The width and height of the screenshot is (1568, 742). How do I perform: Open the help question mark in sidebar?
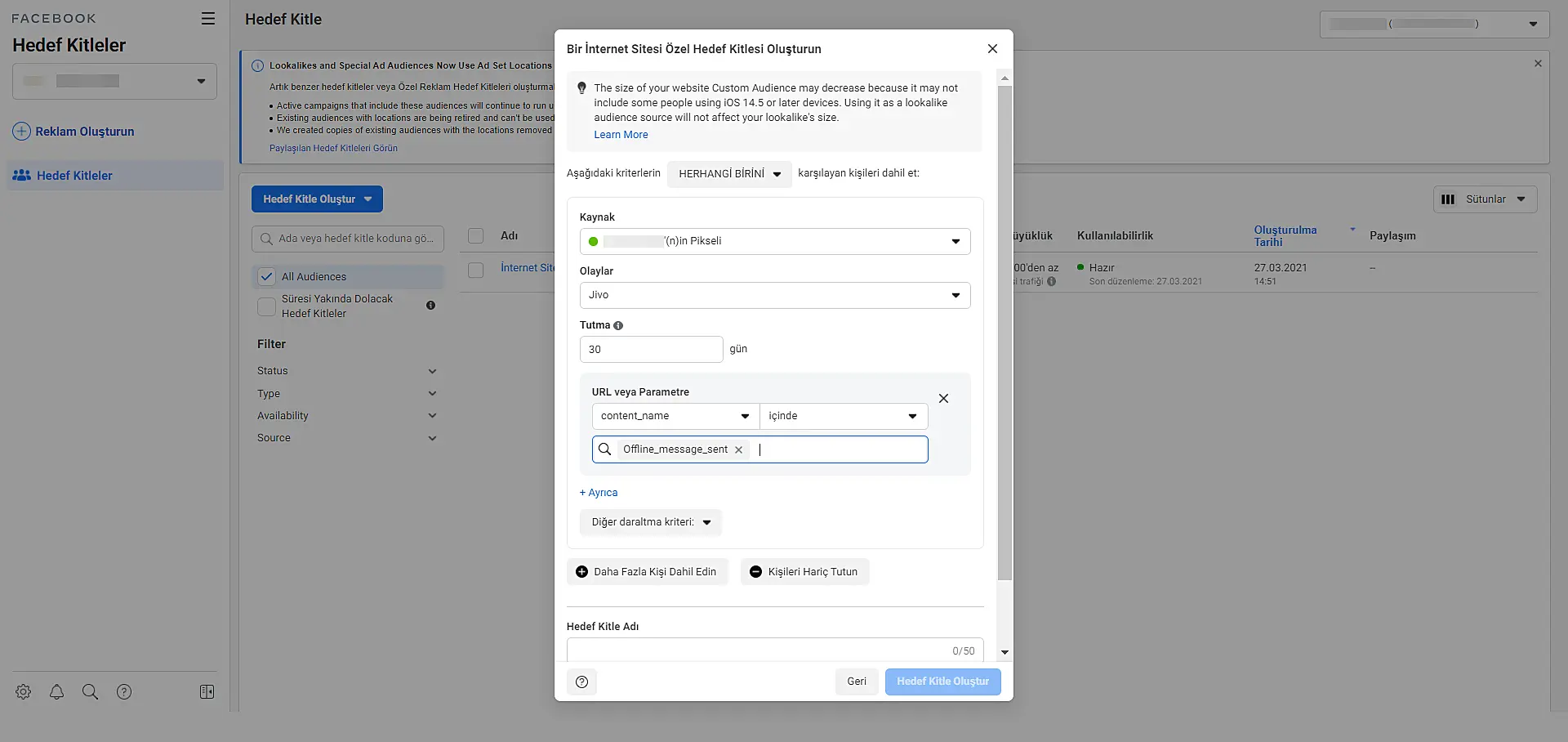tap(124, 692)
